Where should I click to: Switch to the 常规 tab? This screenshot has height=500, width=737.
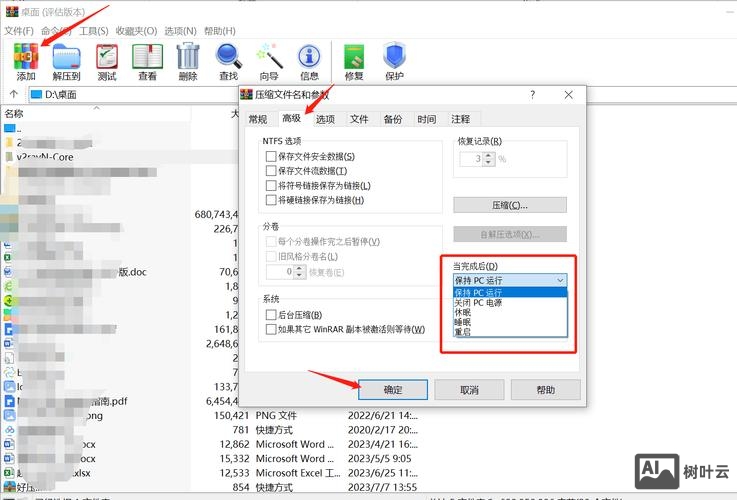tap(258, 119)
